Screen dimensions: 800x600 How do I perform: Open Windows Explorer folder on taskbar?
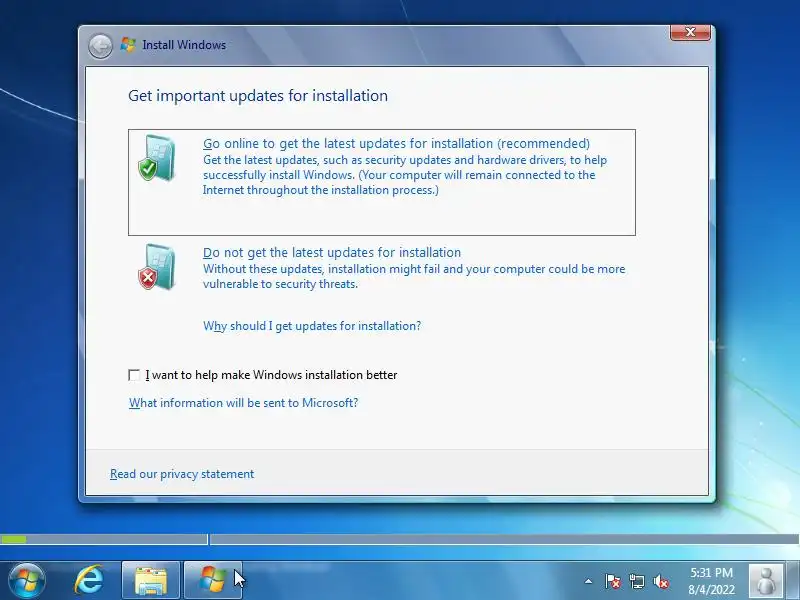click(151, 580)
